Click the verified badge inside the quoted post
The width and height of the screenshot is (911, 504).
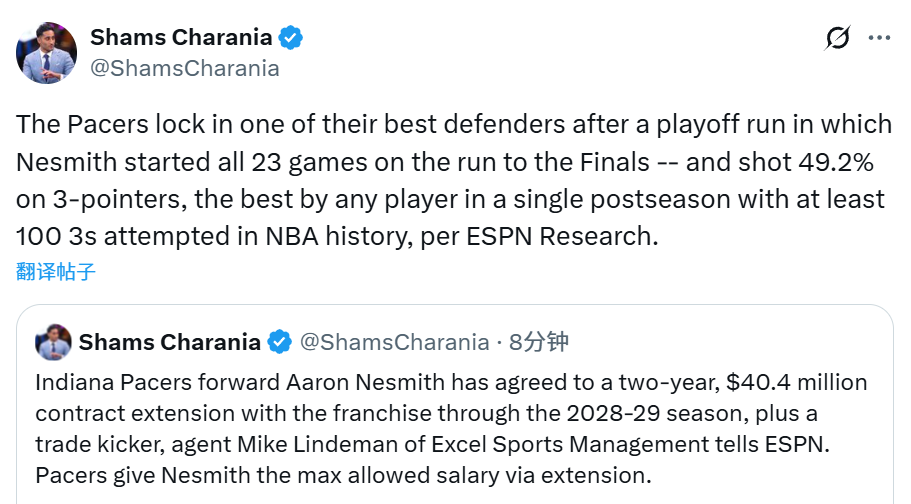point(279,342)
